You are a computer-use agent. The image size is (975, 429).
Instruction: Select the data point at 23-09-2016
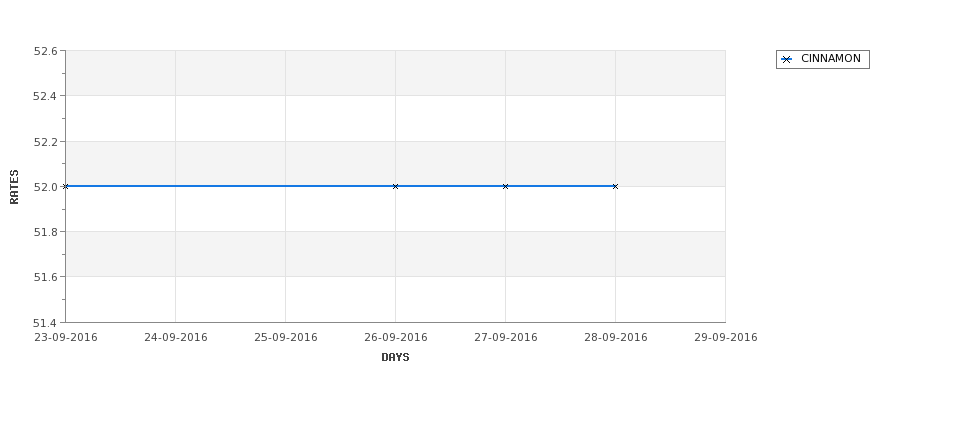tap(65, 187)
